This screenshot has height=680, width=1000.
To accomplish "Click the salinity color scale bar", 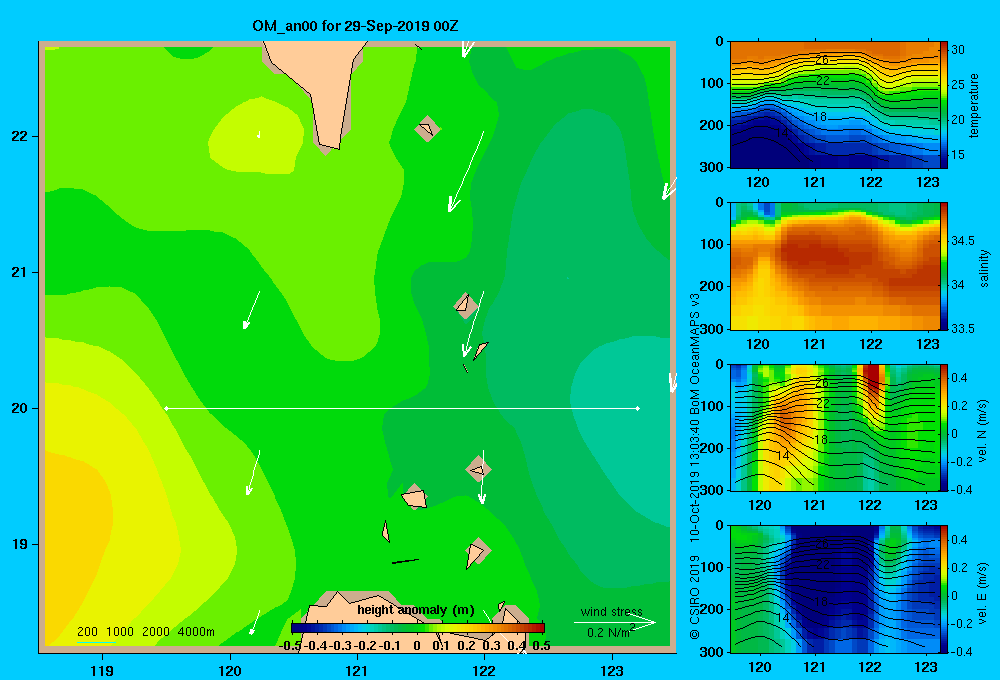I will tap(944, 266).
